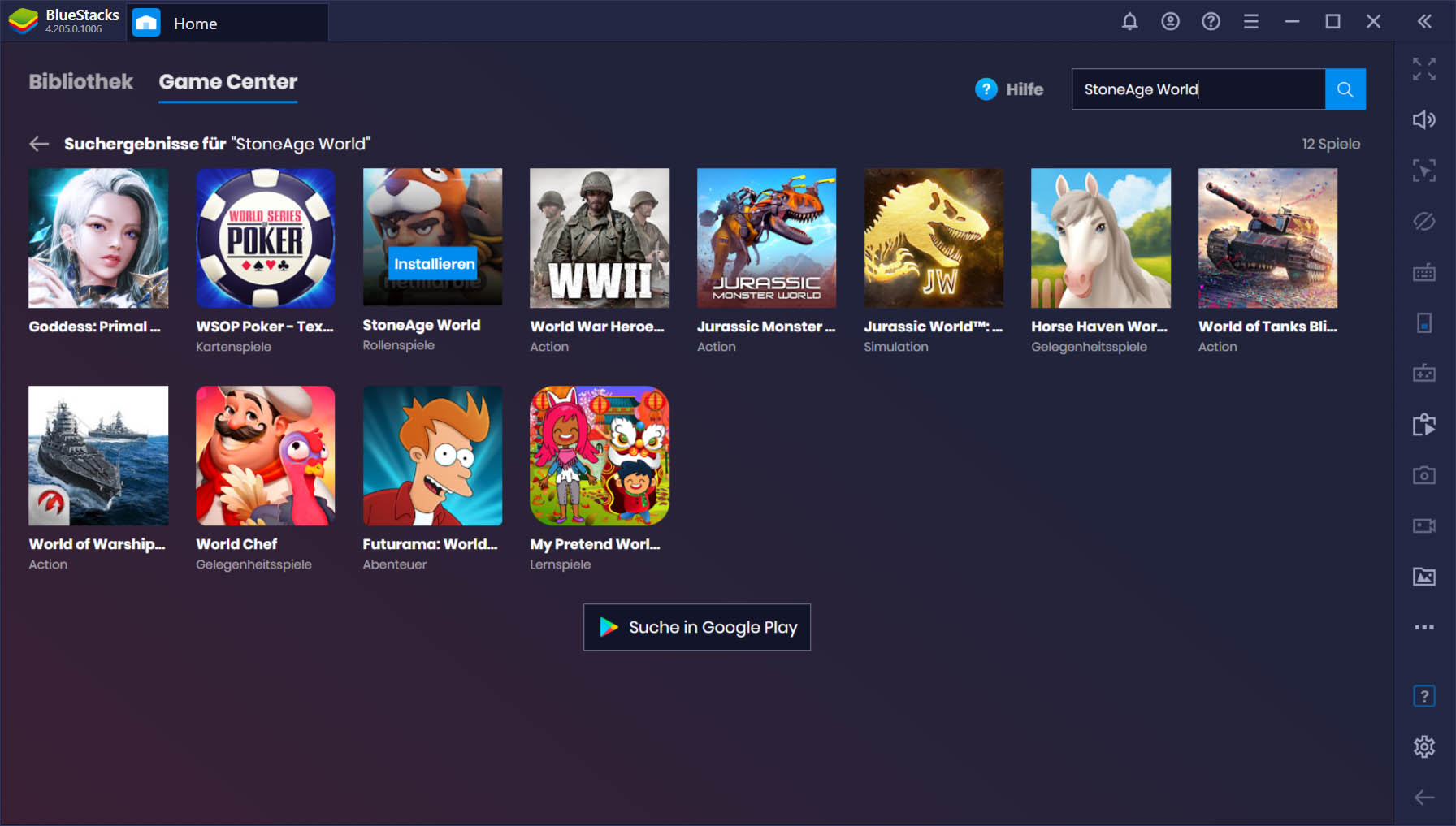Click the StoneAge World title text
The height and width of the screenshot is (826, 1456).
click(x=422, y=325)
